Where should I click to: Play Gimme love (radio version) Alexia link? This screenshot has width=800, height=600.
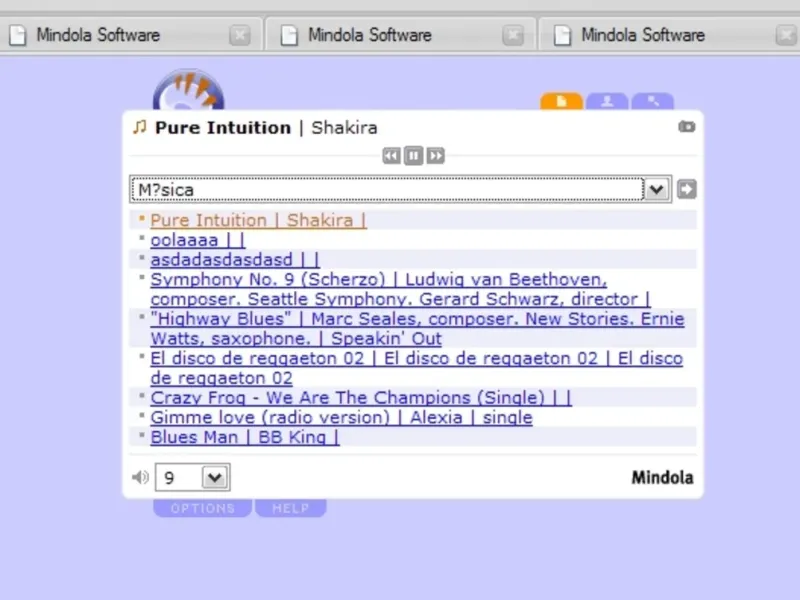341,417
